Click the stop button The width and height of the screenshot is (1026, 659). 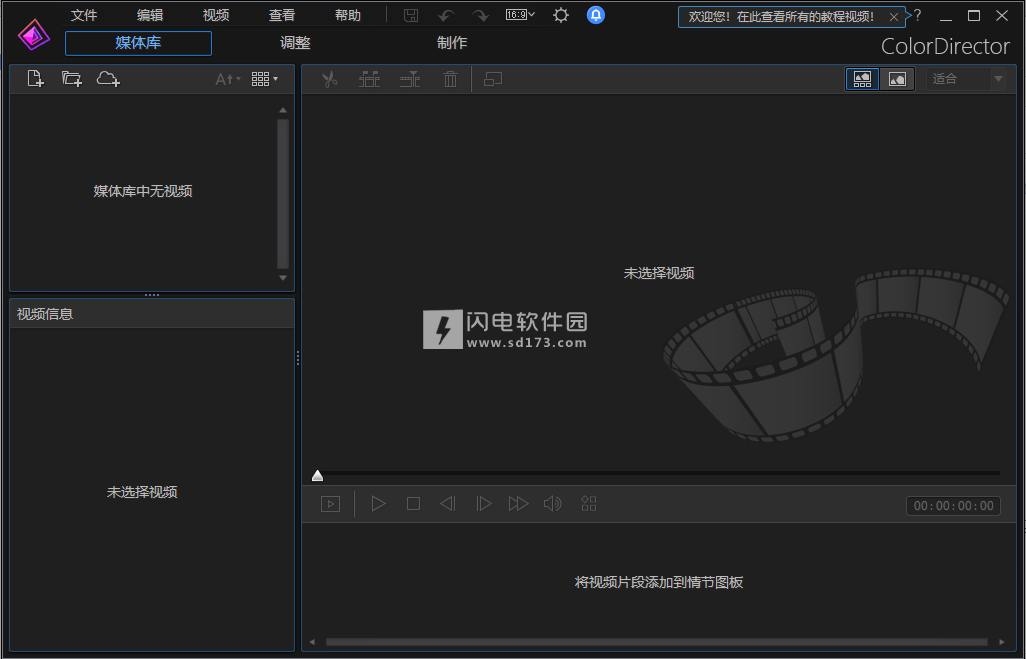pyautogui.click(x=413, y=504)
